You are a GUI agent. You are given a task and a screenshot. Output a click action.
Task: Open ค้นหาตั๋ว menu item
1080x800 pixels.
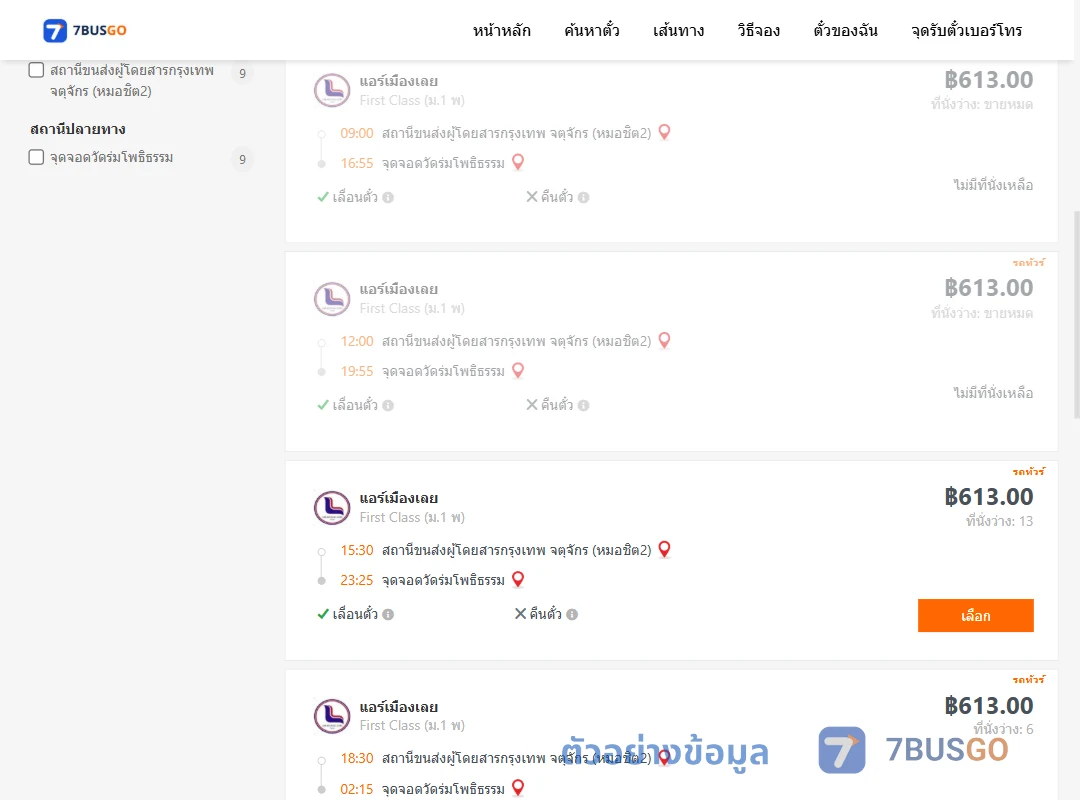coord(592,30)
